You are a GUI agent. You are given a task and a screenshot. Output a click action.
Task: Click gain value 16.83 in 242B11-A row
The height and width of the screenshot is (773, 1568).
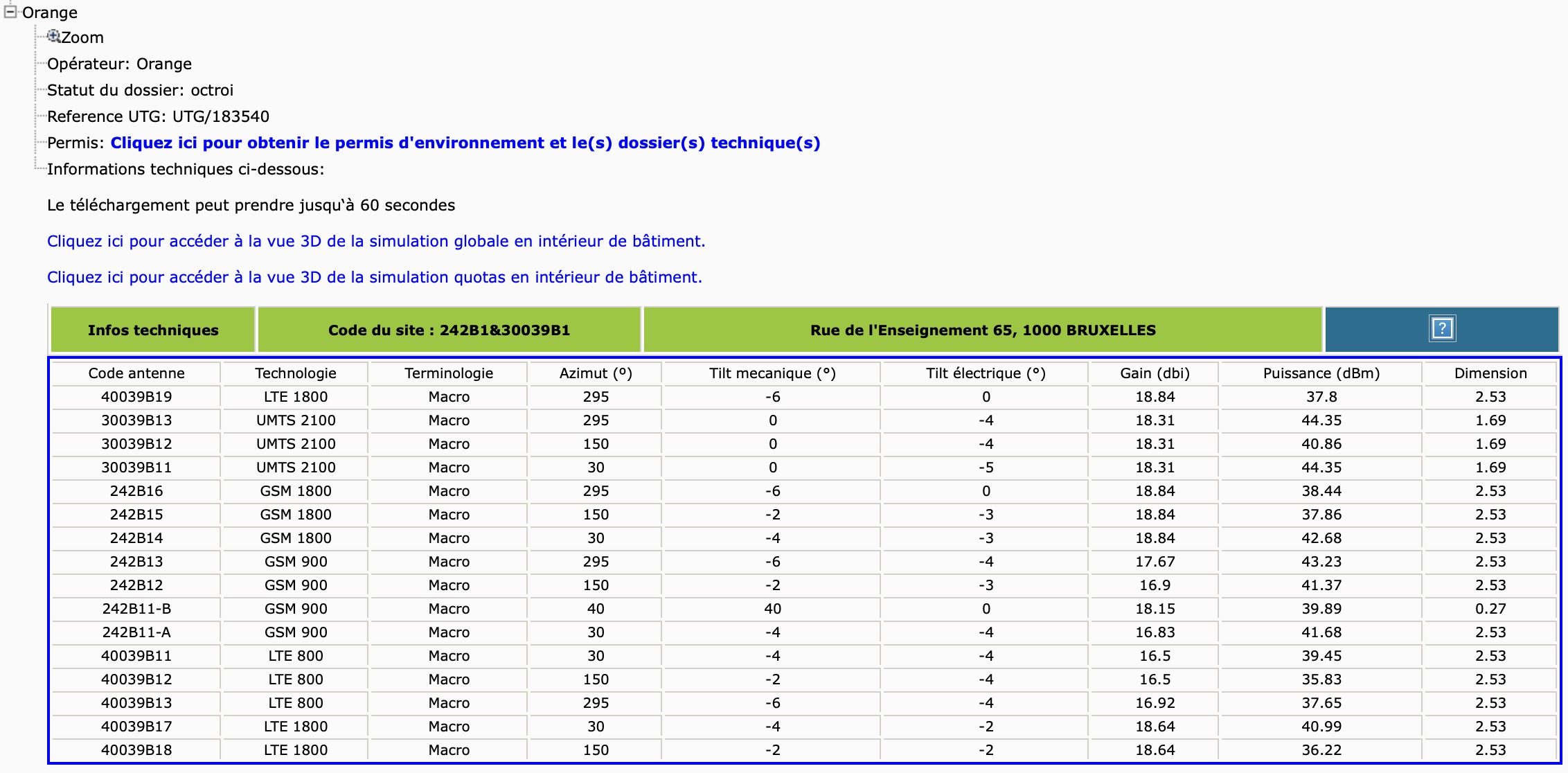tap(1155, 632)
